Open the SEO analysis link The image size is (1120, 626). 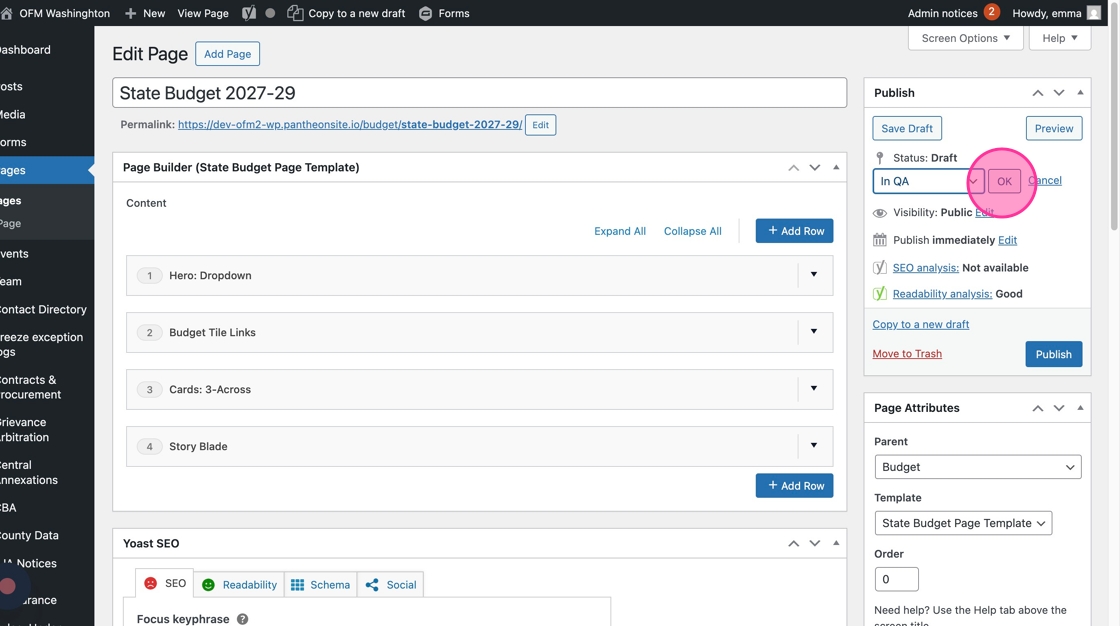tap(925, 267)
